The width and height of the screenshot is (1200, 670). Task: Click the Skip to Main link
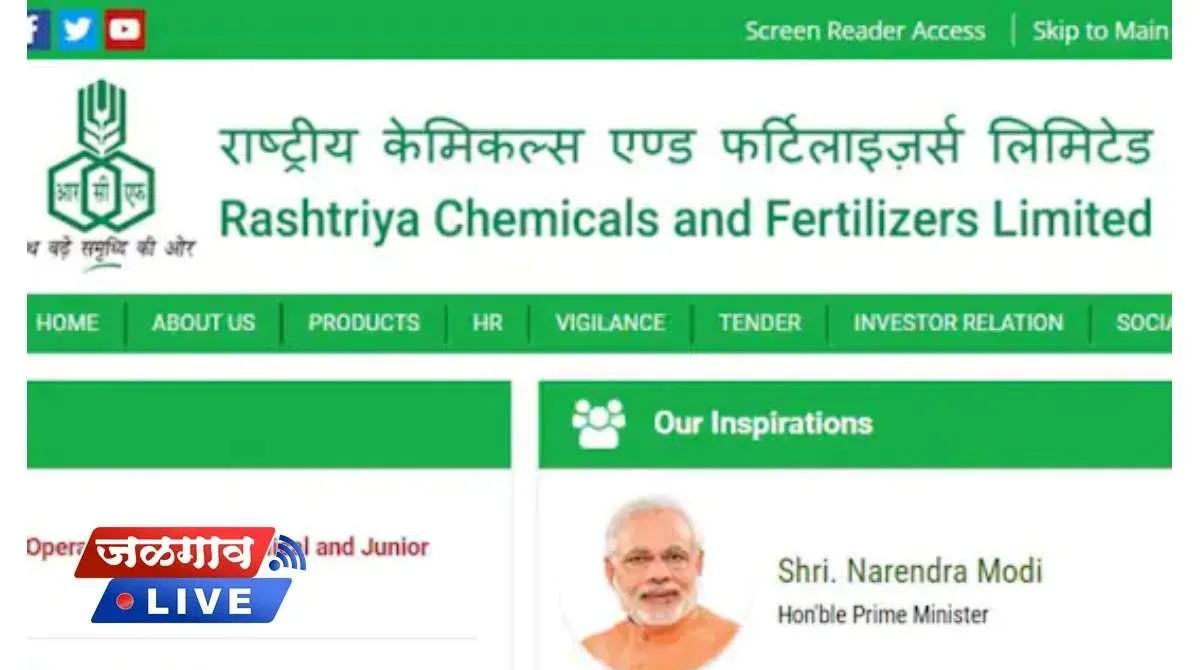[x=1101, y=31]
